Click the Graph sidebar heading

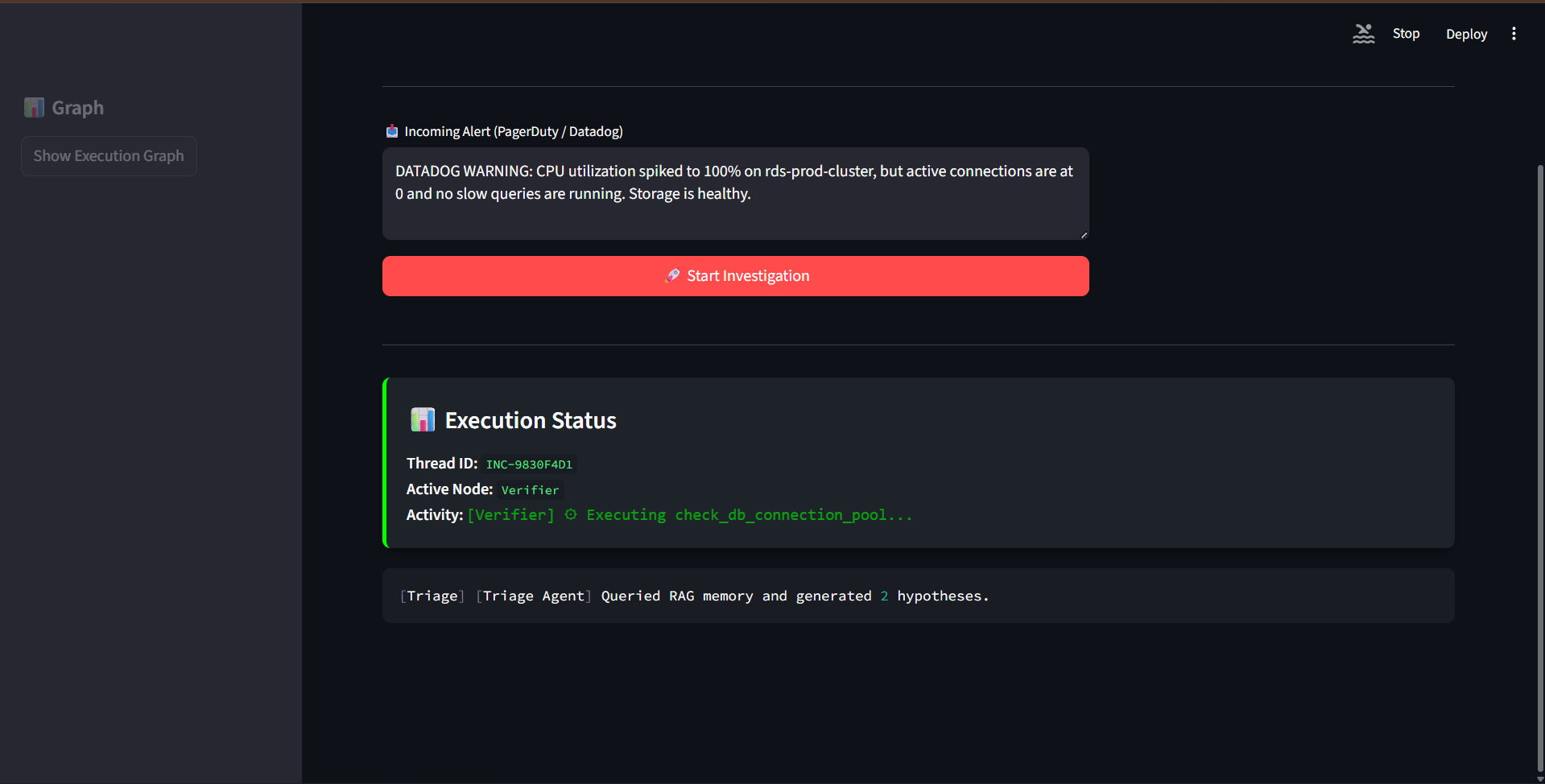coord(77,108)
